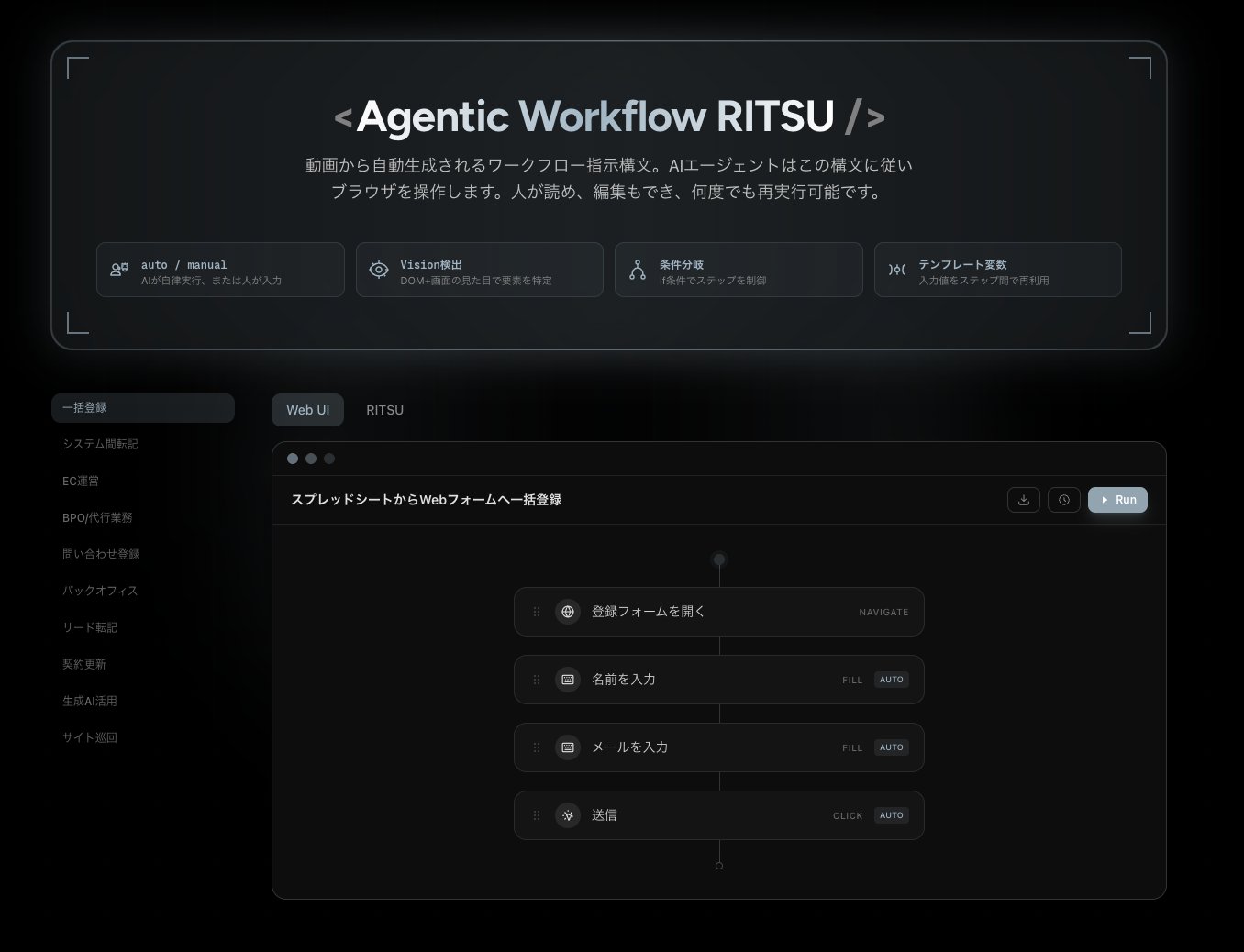Click the cursor-click icon on the 送信 step
1244x952 pixels.
coord(568,815)
